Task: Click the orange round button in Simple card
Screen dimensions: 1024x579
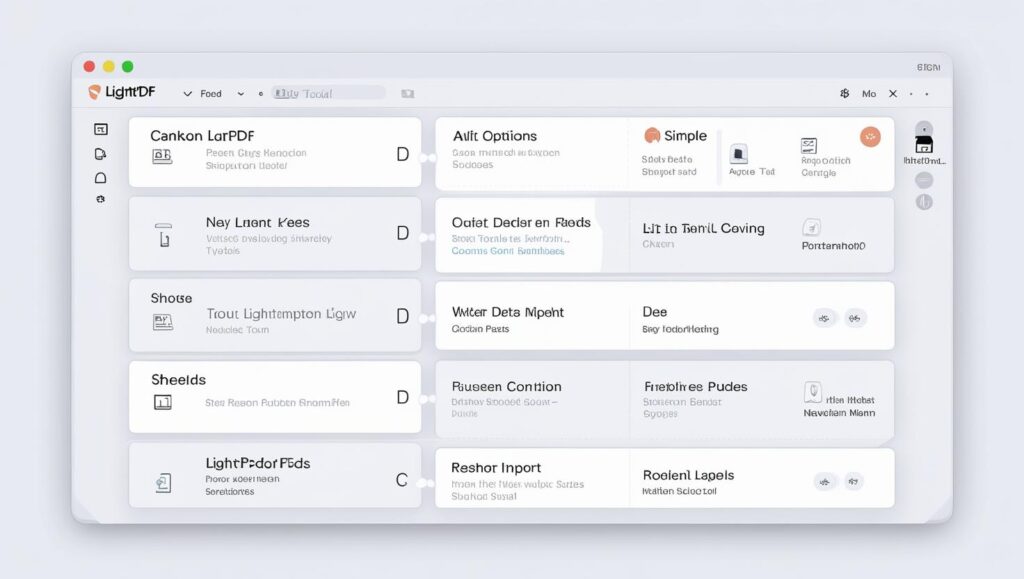Action: pyautogui.click(x=870, y=137)
